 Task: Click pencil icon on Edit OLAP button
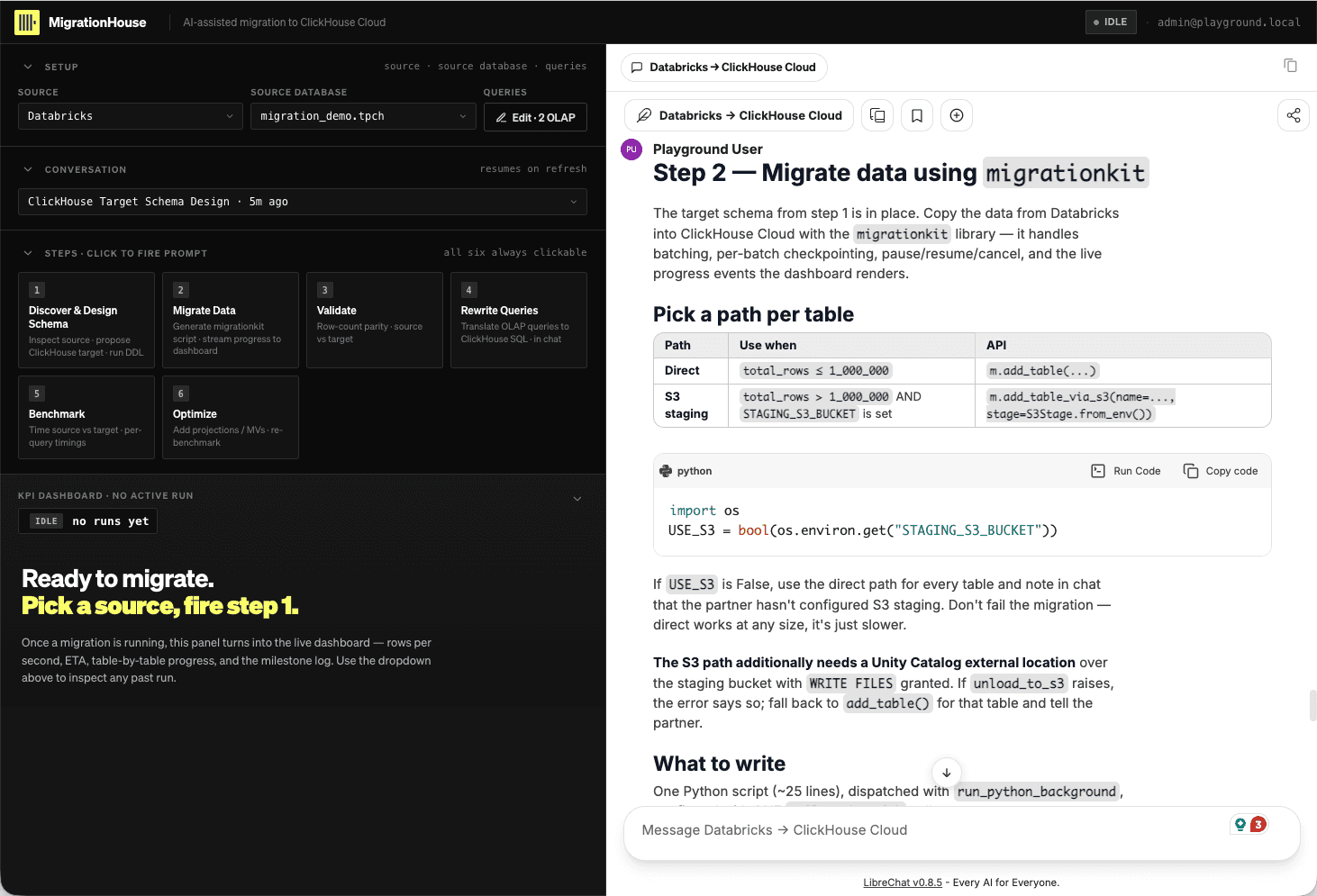(x=502, y=118)
